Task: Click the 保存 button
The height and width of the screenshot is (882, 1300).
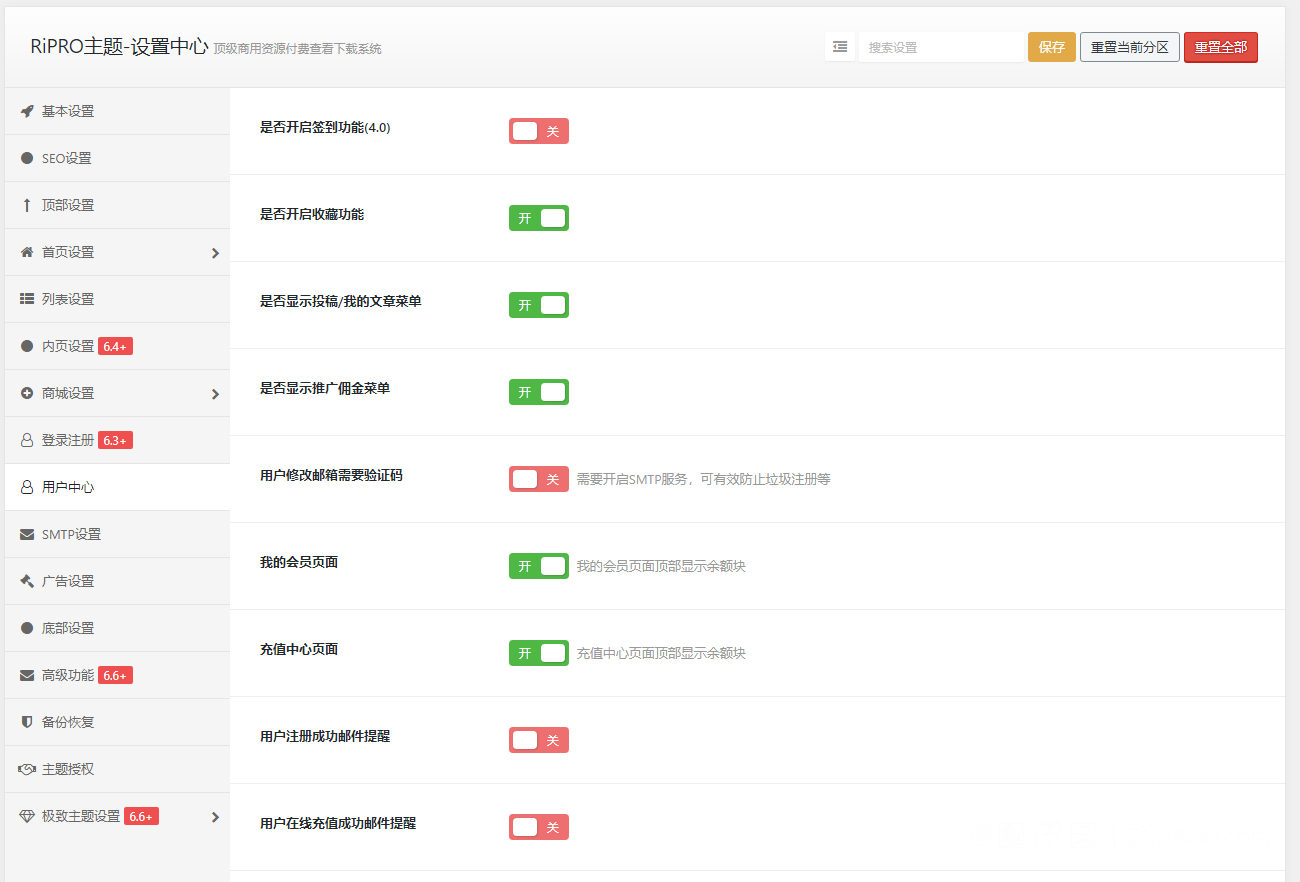Action: click(x=1052, y=47)
